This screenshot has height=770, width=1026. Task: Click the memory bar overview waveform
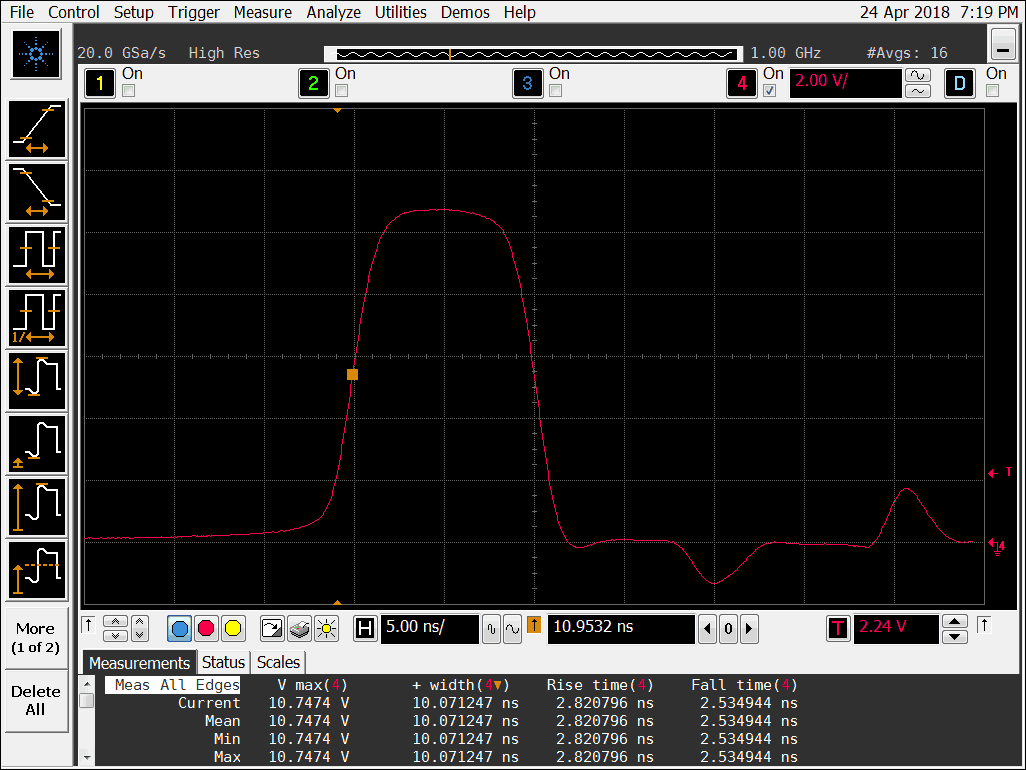click(x=533, y=54)
